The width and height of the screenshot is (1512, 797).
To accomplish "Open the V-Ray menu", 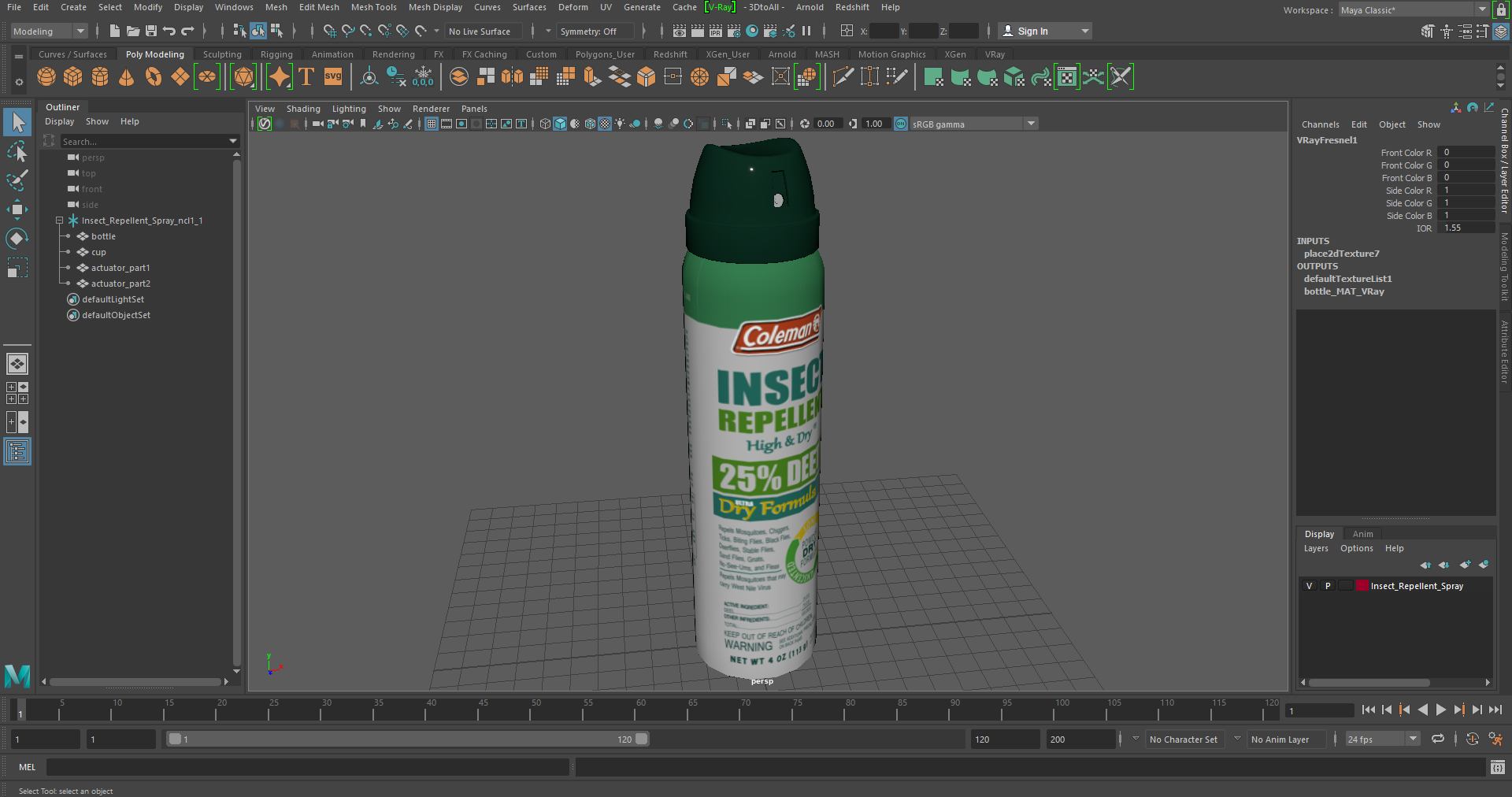I will 720,7.
